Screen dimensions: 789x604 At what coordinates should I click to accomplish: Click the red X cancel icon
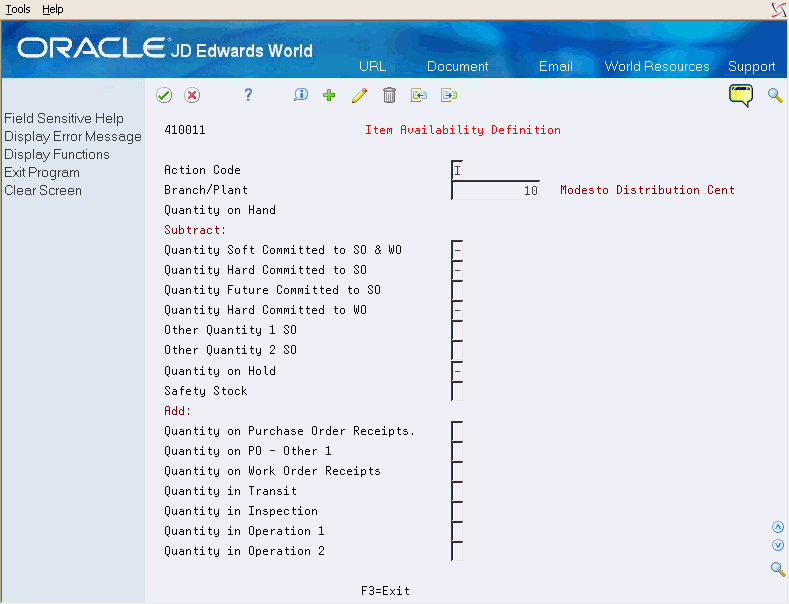pos(192,95)
